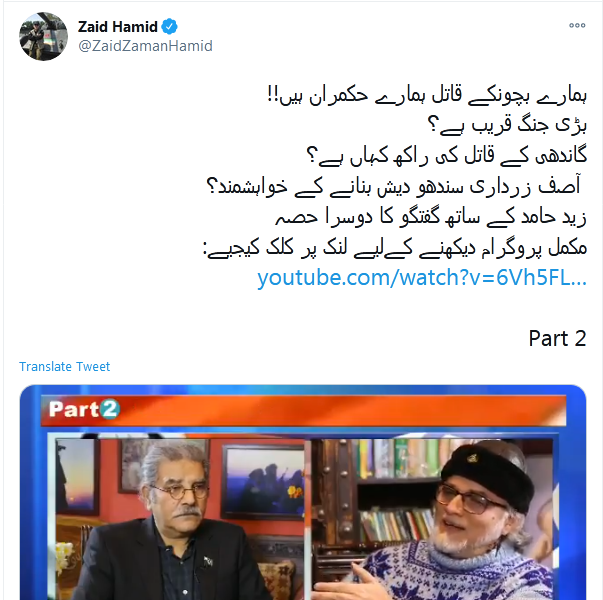Click the Zaid Hamid display name

(118, 27)
